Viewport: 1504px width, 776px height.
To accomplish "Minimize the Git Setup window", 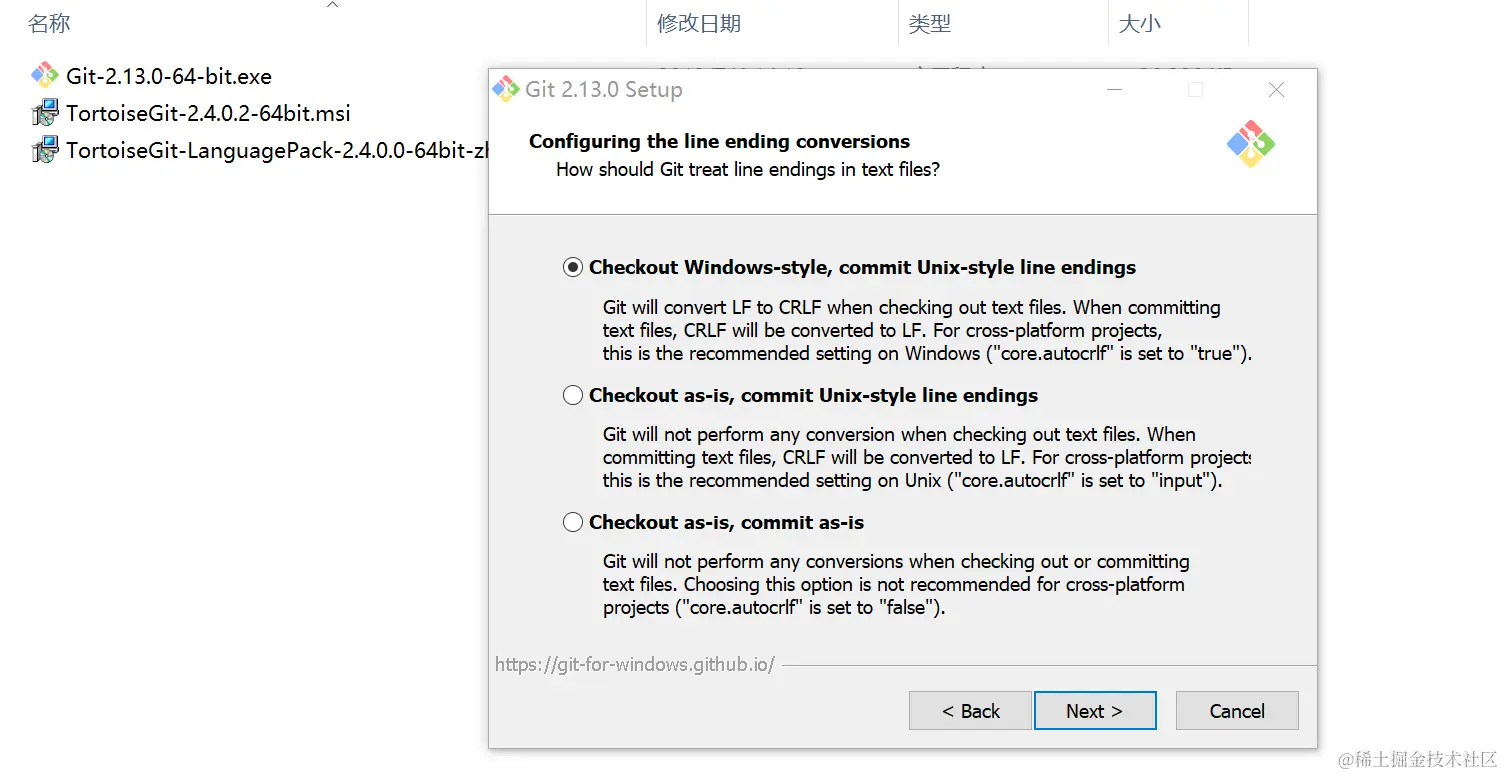I will coord(1114,90).
